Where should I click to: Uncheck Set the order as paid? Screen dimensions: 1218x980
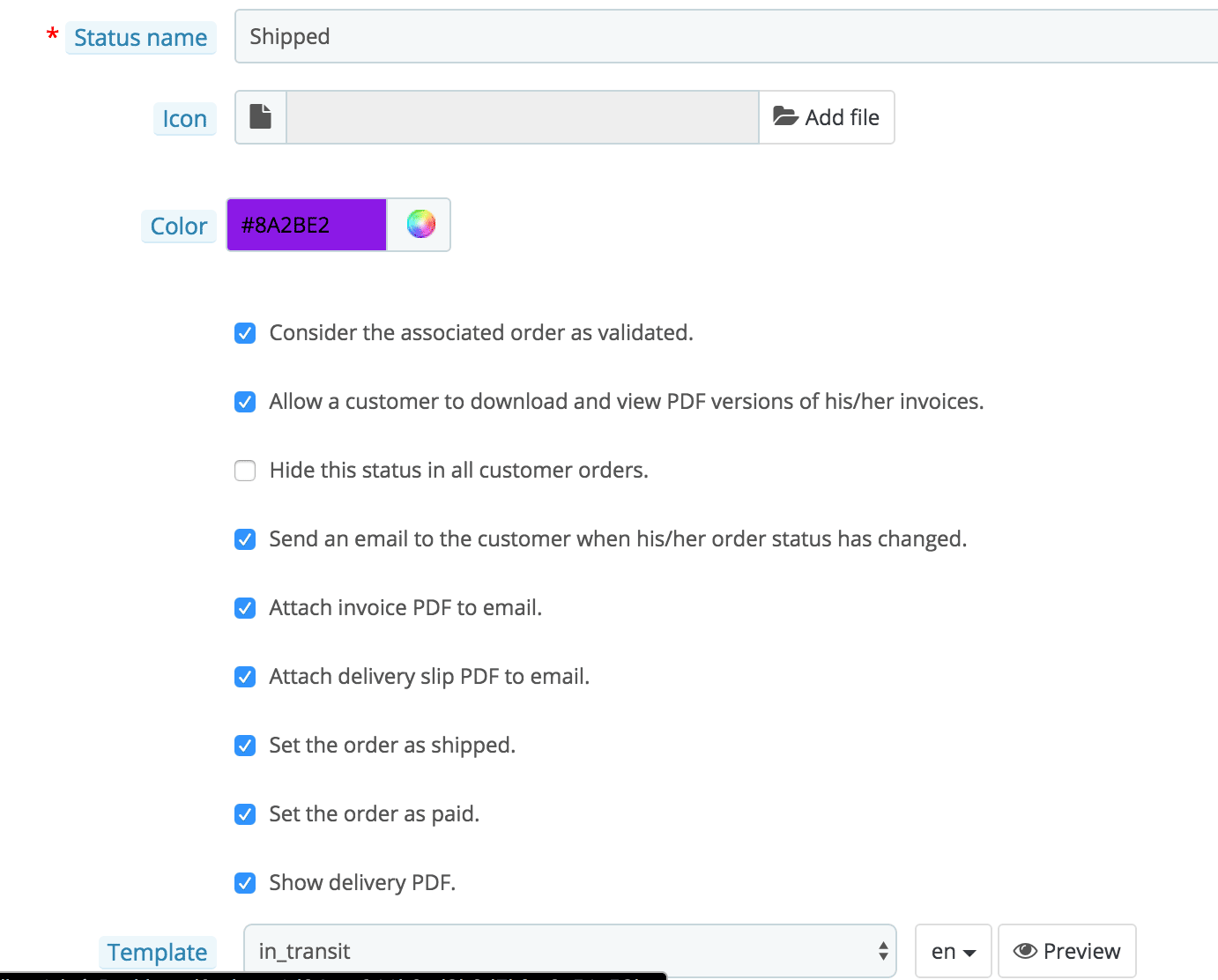click(245, 814)
